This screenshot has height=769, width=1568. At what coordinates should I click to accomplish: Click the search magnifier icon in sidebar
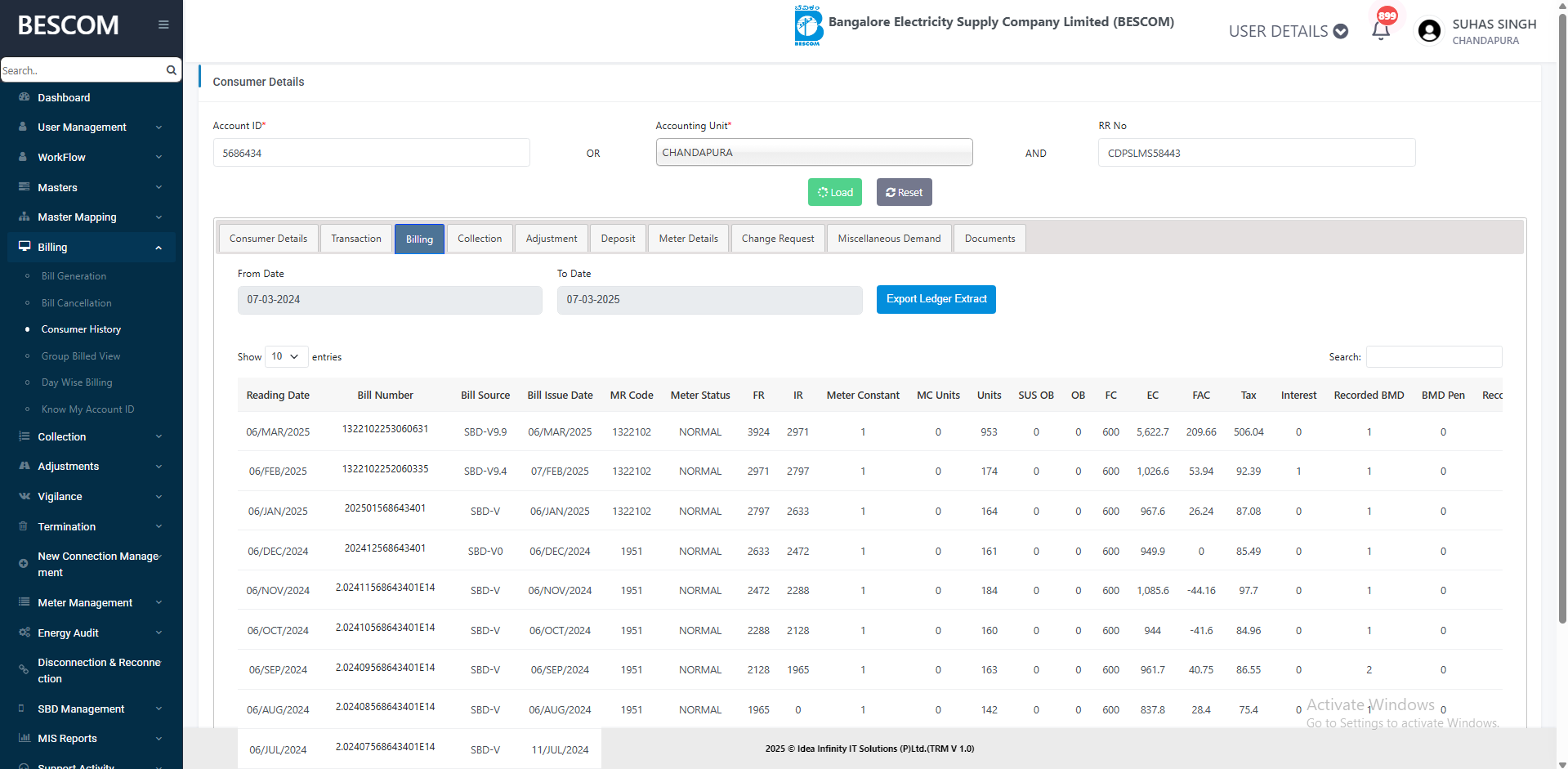click(x=171, y=70)
